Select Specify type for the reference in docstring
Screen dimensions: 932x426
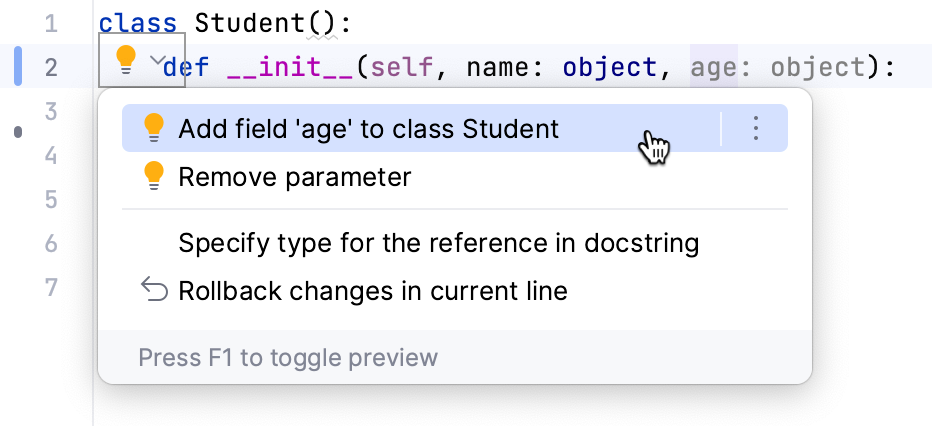[x=438, y=243]
